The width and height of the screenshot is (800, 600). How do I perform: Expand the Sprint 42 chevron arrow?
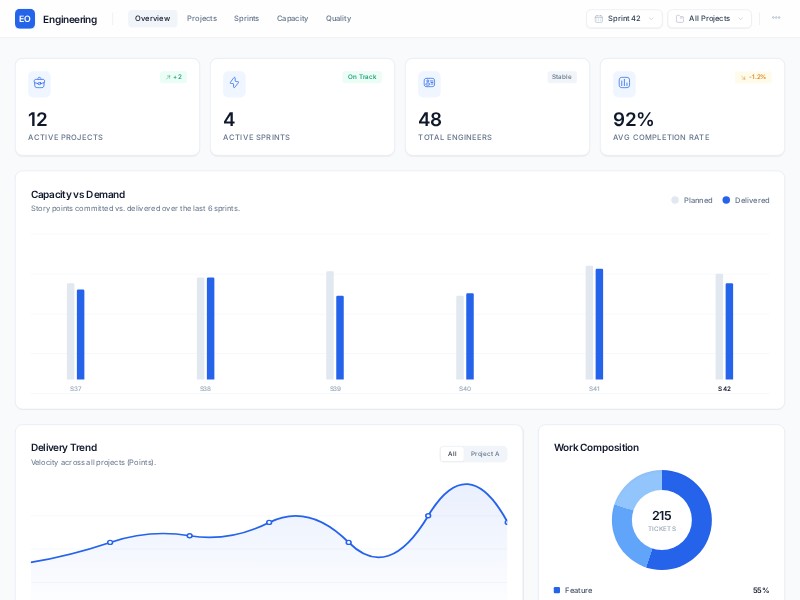(651, 18)
